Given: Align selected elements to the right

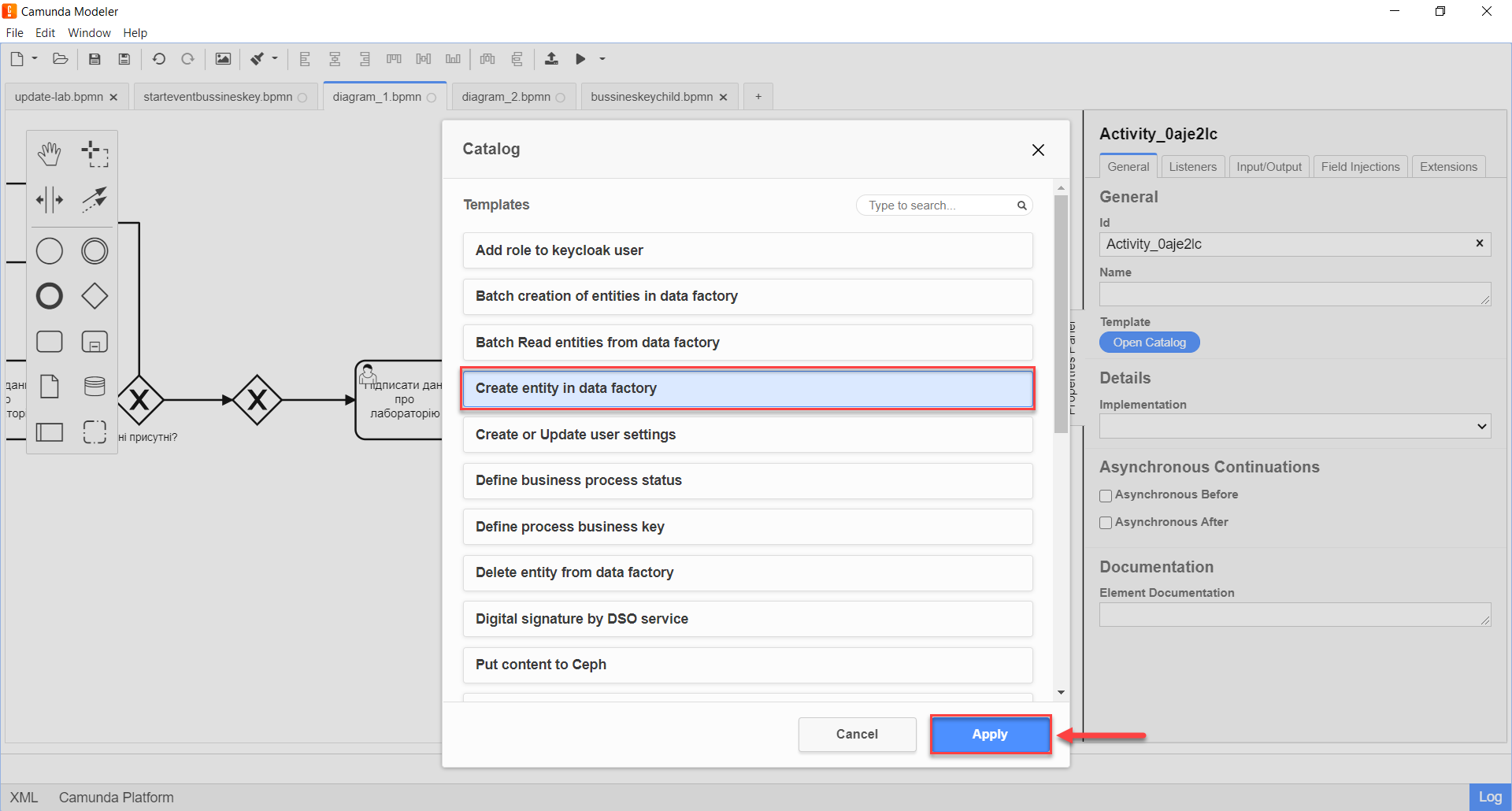Looking at the screenshot, I should coord(365,59).
